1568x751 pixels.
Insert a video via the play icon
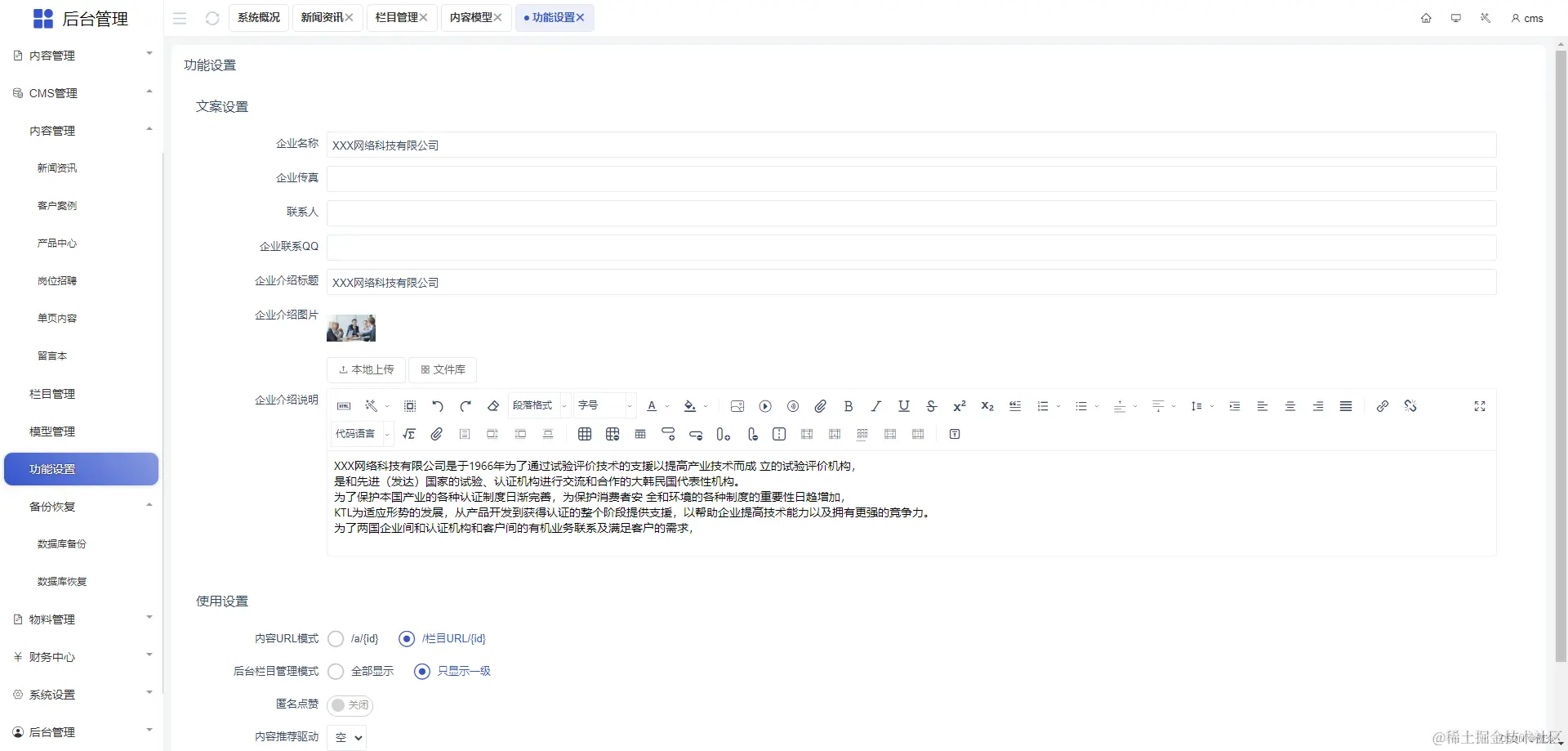coord(765,406)
